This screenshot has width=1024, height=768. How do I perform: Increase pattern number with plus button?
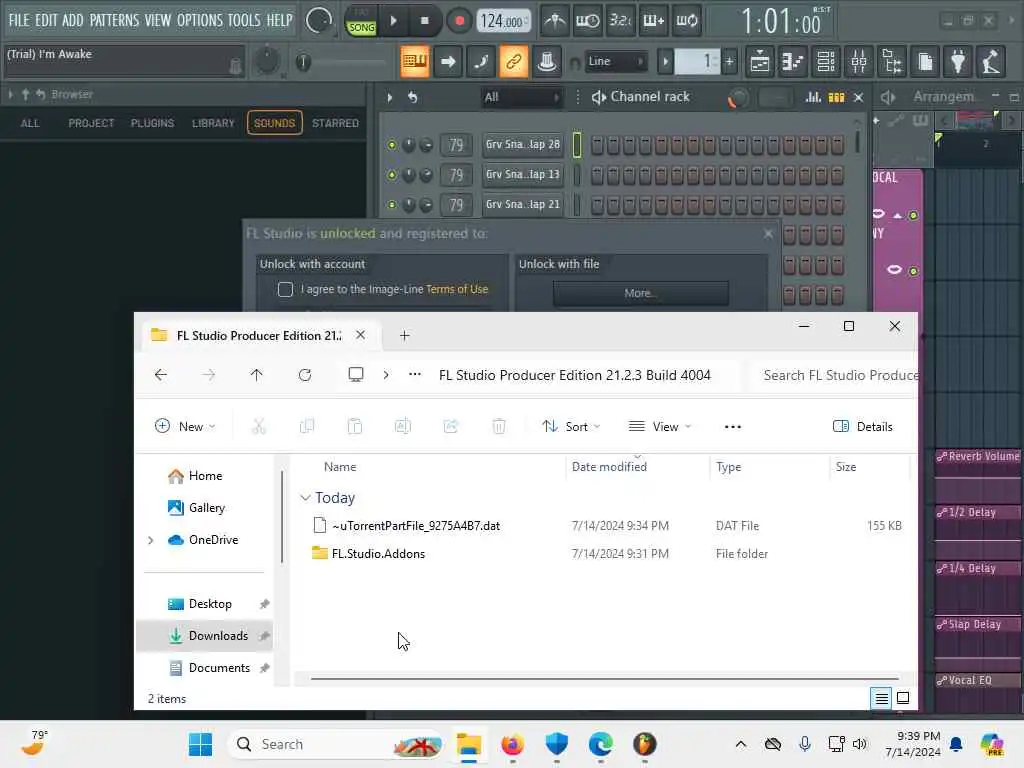click(729, 62)
